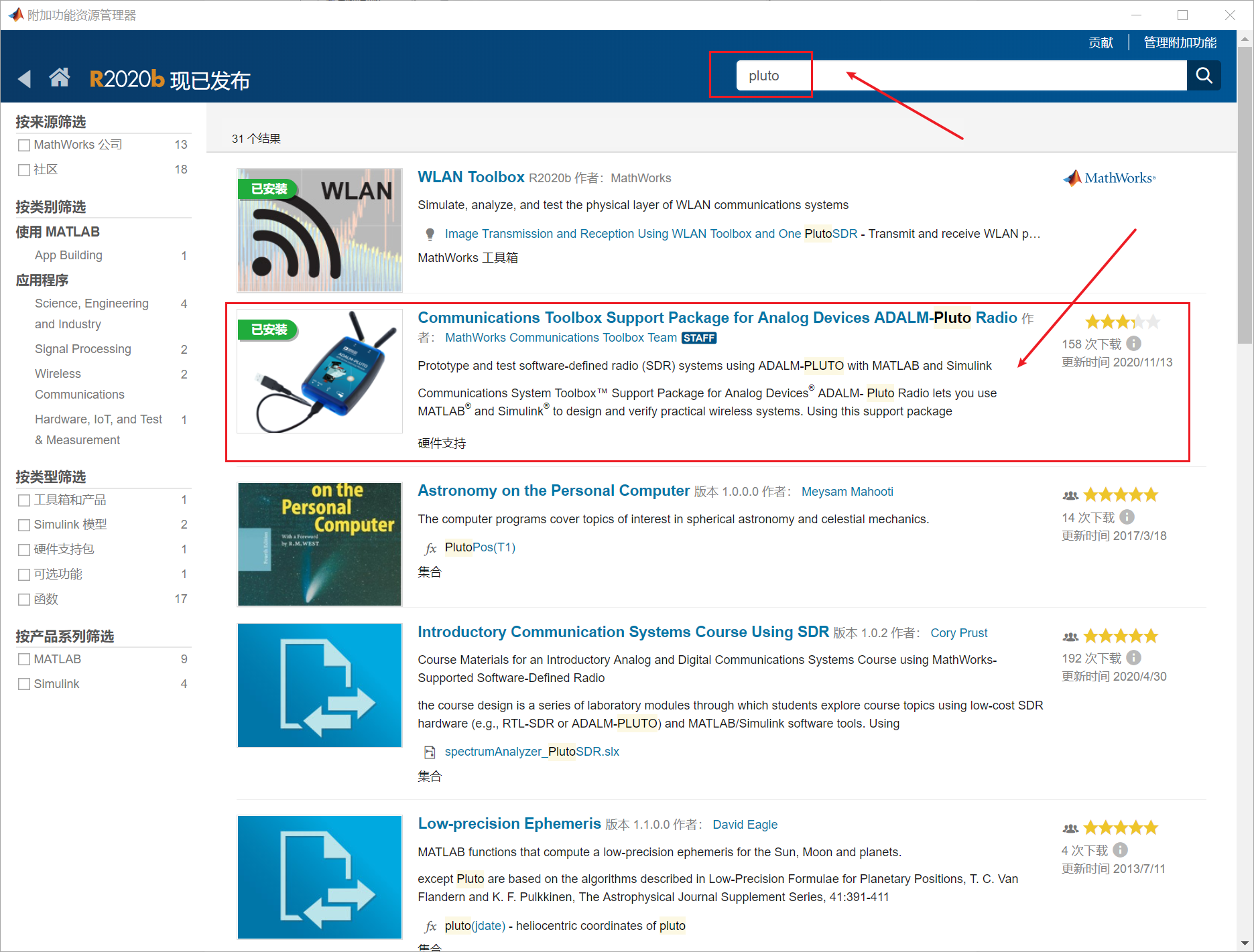This screenshot has height=952, width=1254.
Task: Open the pluto(jdate) function link
Action: click(475, 926)
